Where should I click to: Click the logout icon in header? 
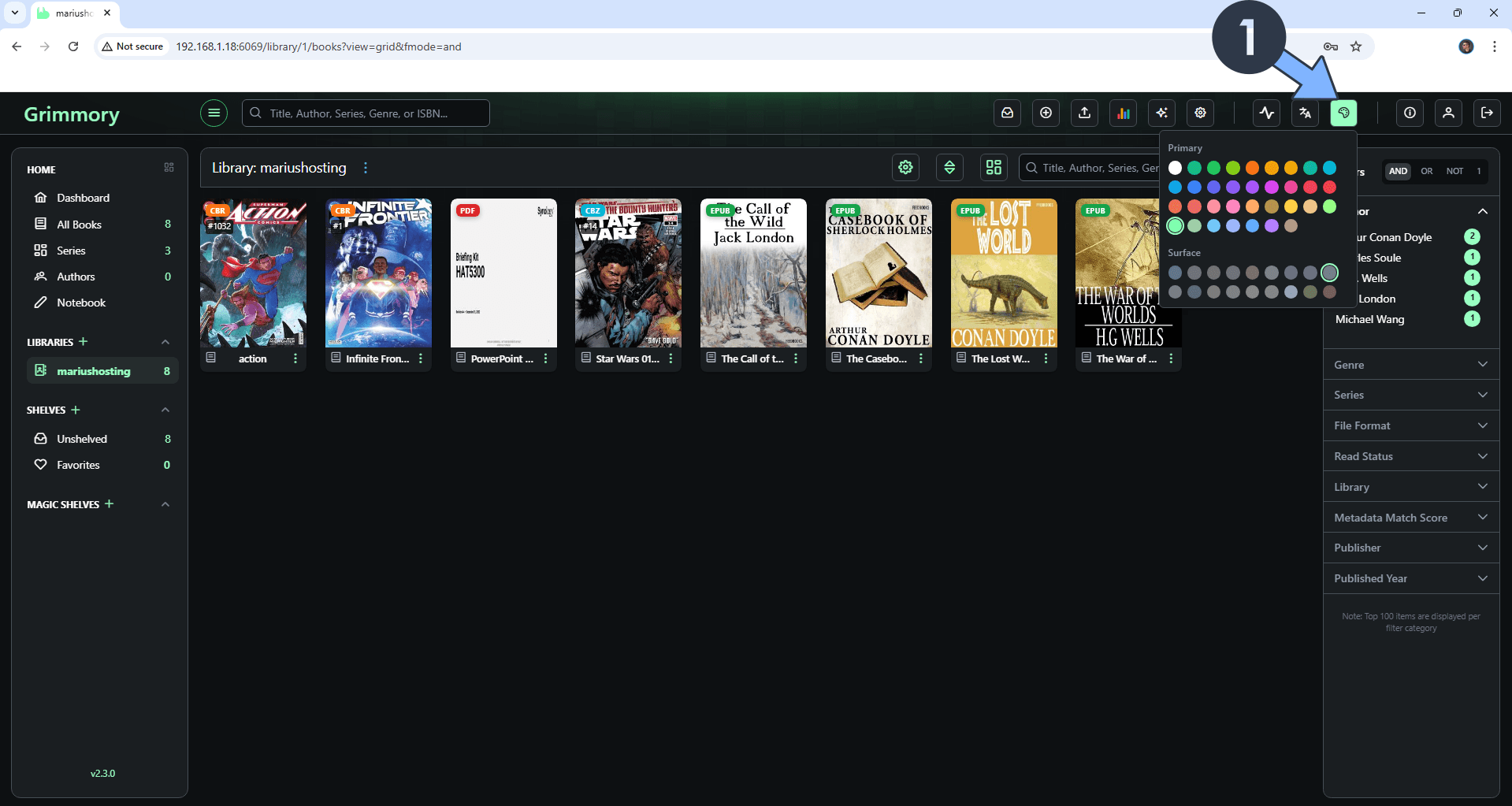click(x=1487, y=113)
